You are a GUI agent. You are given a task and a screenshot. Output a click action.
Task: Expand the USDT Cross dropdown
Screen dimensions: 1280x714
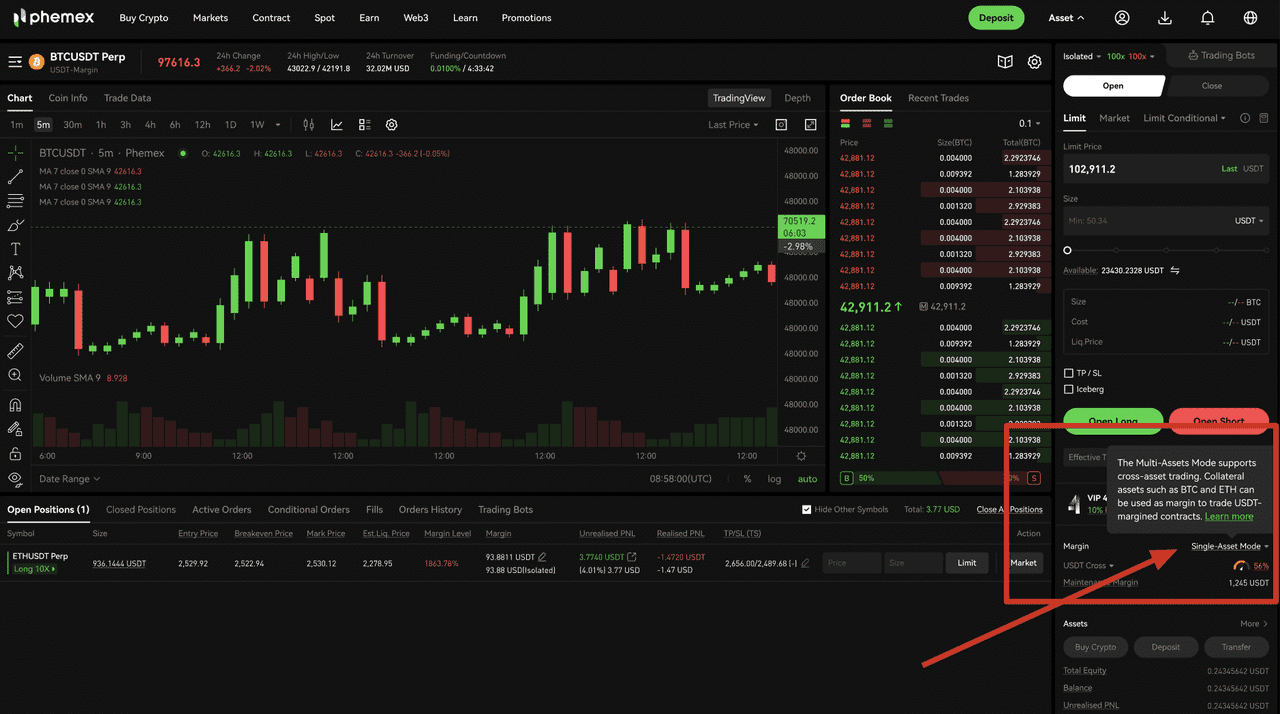[x=1088, y=566]
